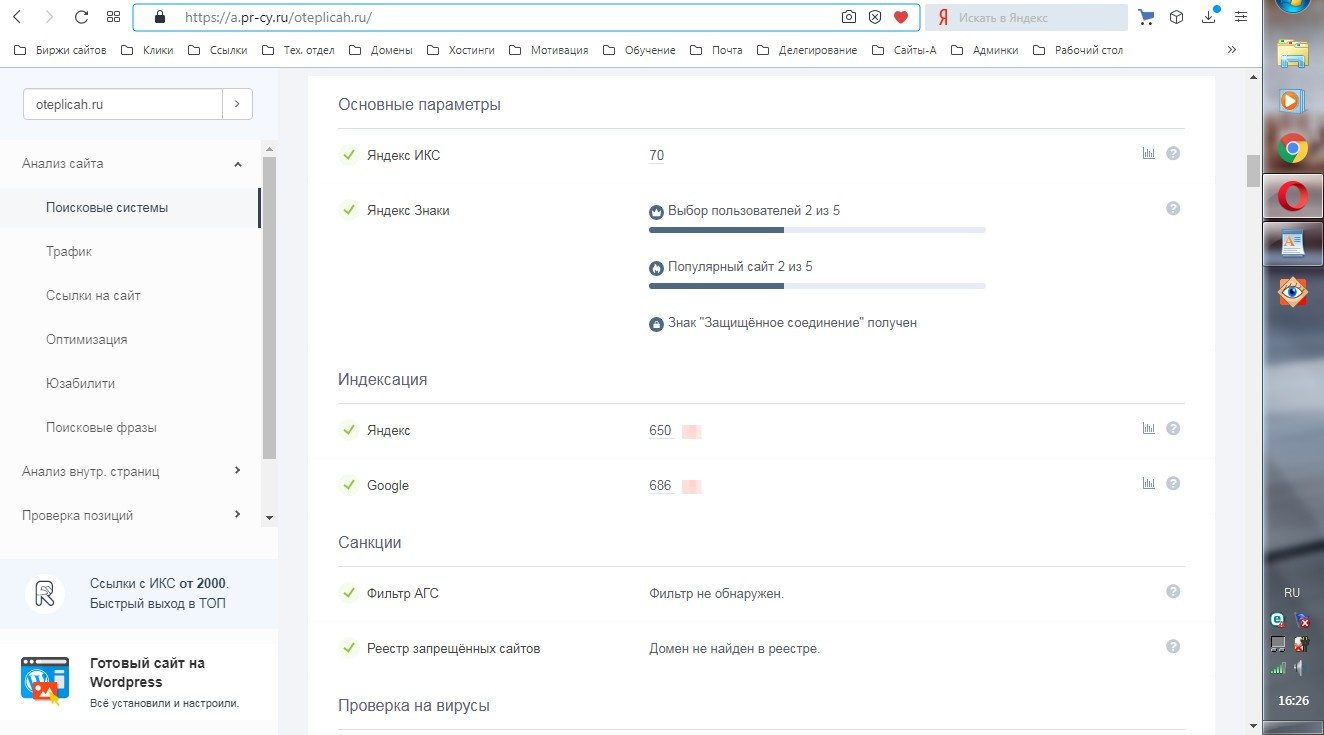Open the Биржи сайтов bookmarks folder
The image size is (1324, 735).
coord(59,50)
